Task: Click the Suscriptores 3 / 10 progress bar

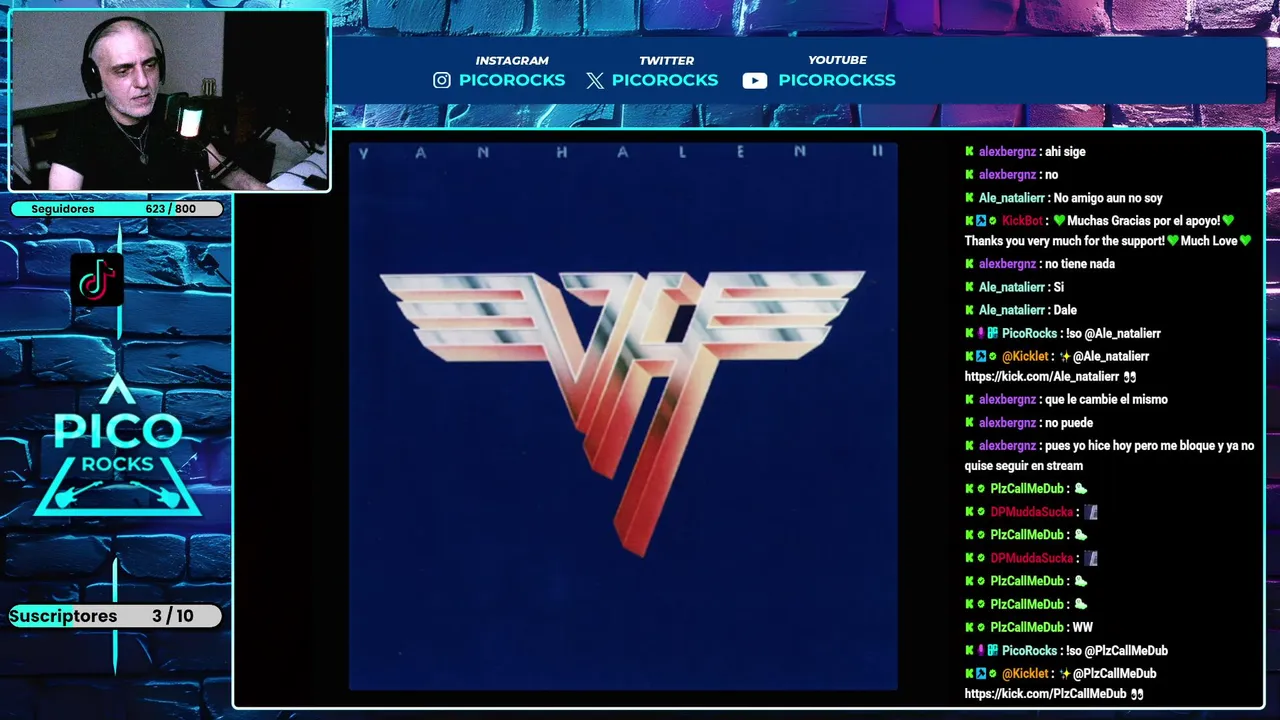Action: (115, 616)
